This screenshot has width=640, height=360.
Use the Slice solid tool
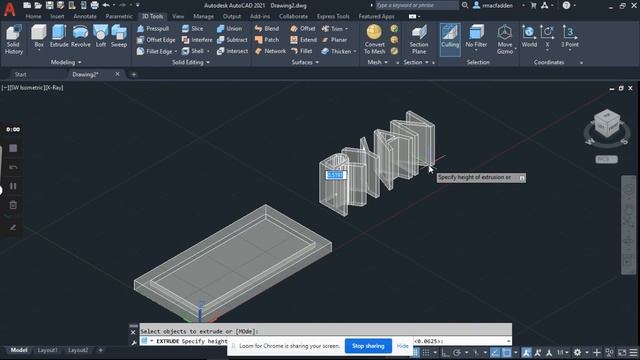(x=193, y=29)
